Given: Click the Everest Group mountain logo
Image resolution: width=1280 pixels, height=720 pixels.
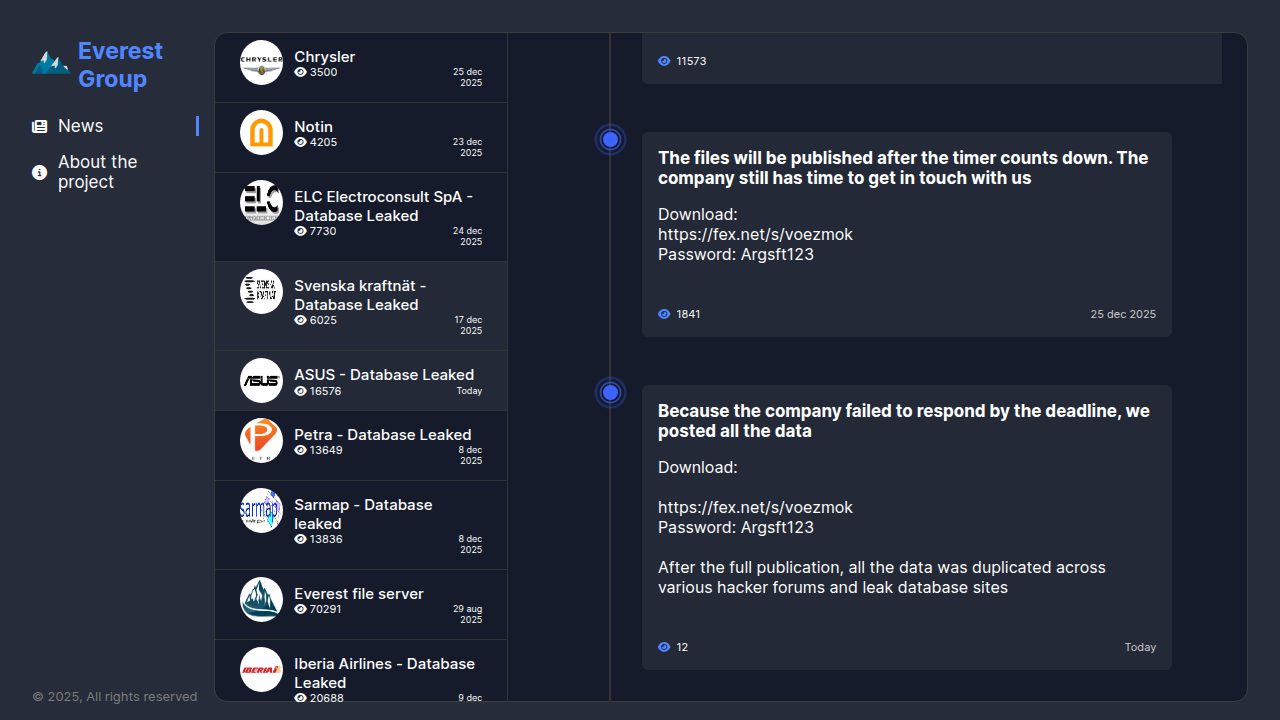Looking at the screenshot, I should coord(50,63).
